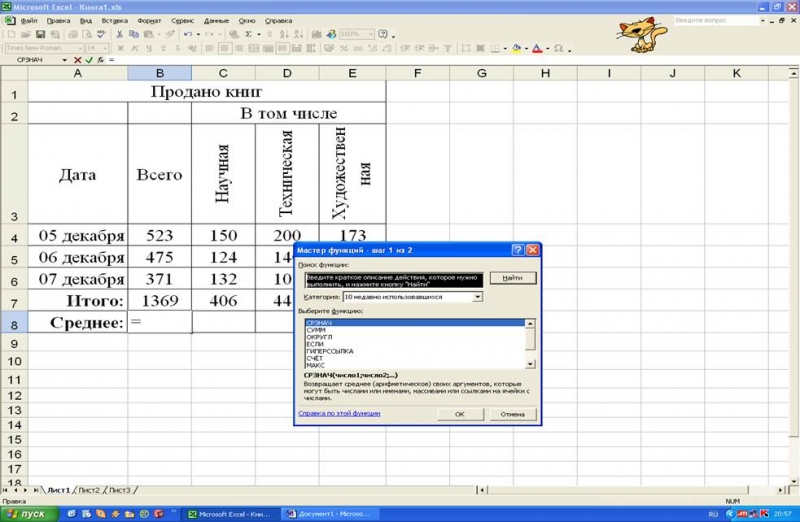Switch to the Лист2 sheet tab
Image resolution: width=800 pixels, height=522 pixels.
click(89, 490)
